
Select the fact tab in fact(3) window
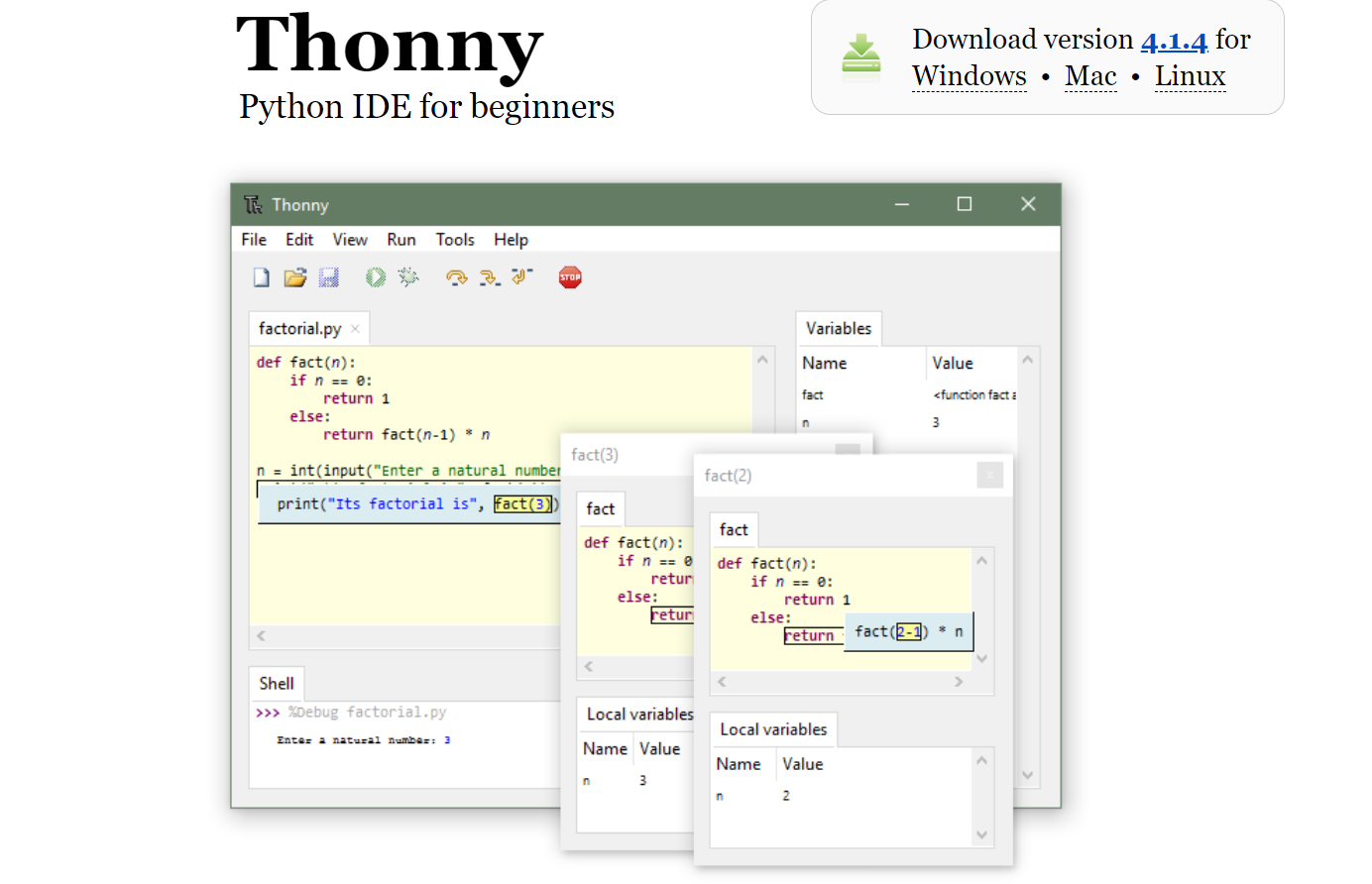pos(601,508)
